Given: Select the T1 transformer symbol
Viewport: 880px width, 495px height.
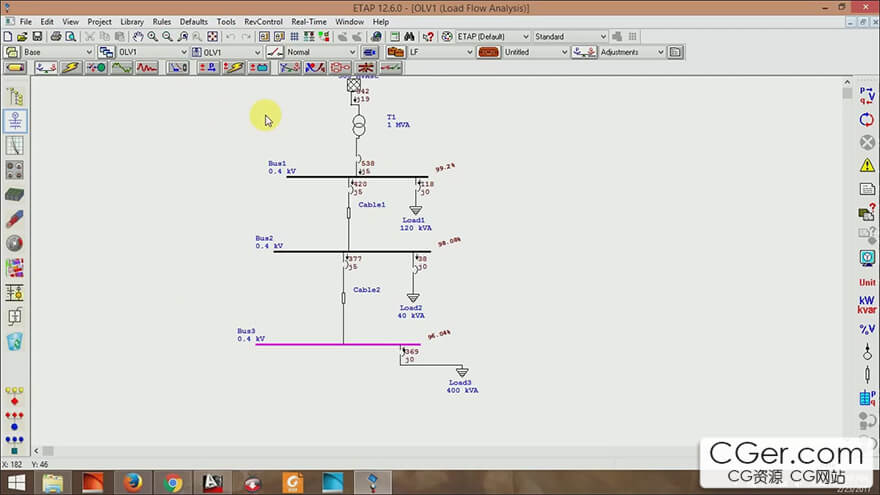Looking at the screenshot, I should (359, 126).
